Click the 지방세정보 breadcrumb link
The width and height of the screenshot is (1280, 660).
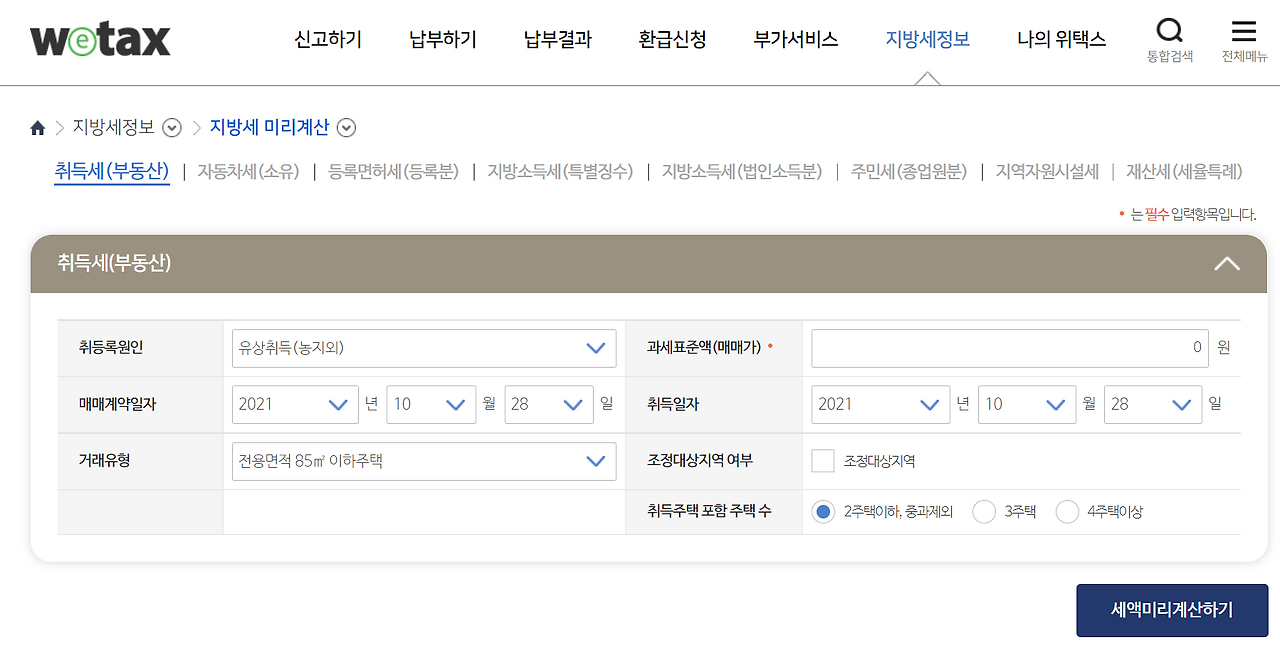point(114,128)
